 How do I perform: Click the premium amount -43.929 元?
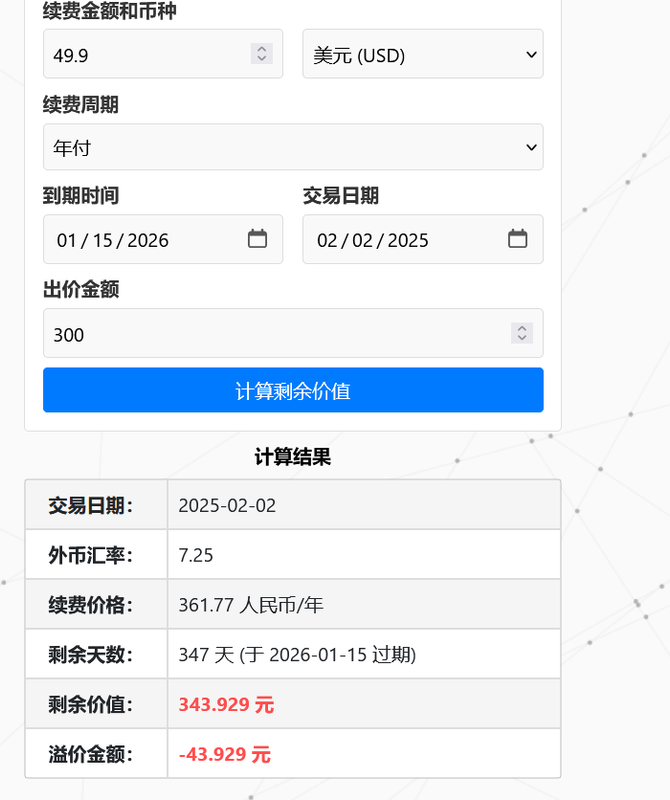coord(225,754)
